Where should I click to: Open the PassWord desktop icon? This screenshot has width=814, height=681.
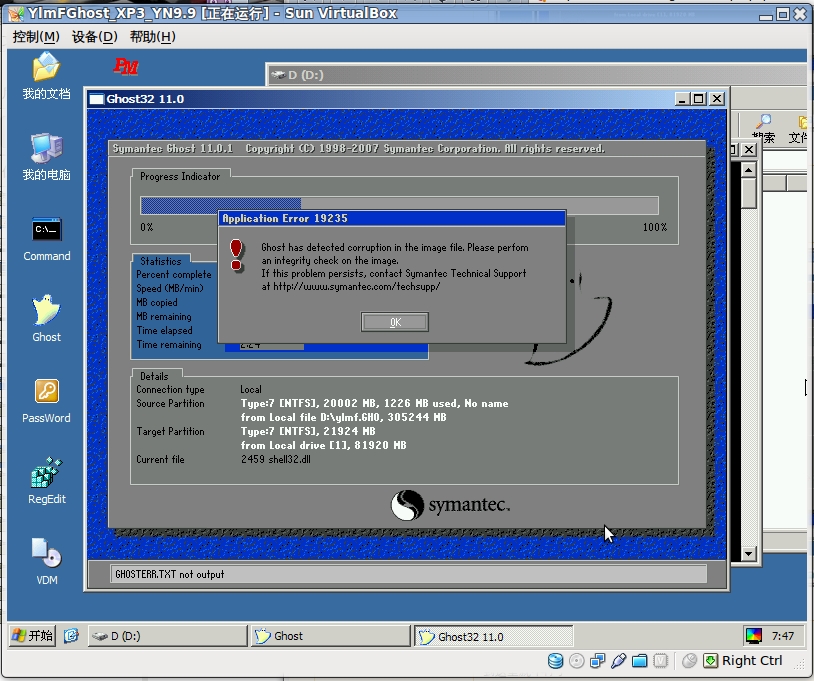click(x=46, y=401)
